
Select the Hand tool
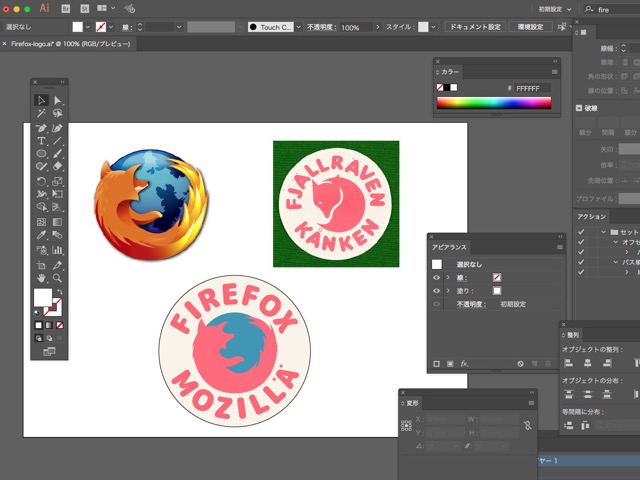[41, 278]
